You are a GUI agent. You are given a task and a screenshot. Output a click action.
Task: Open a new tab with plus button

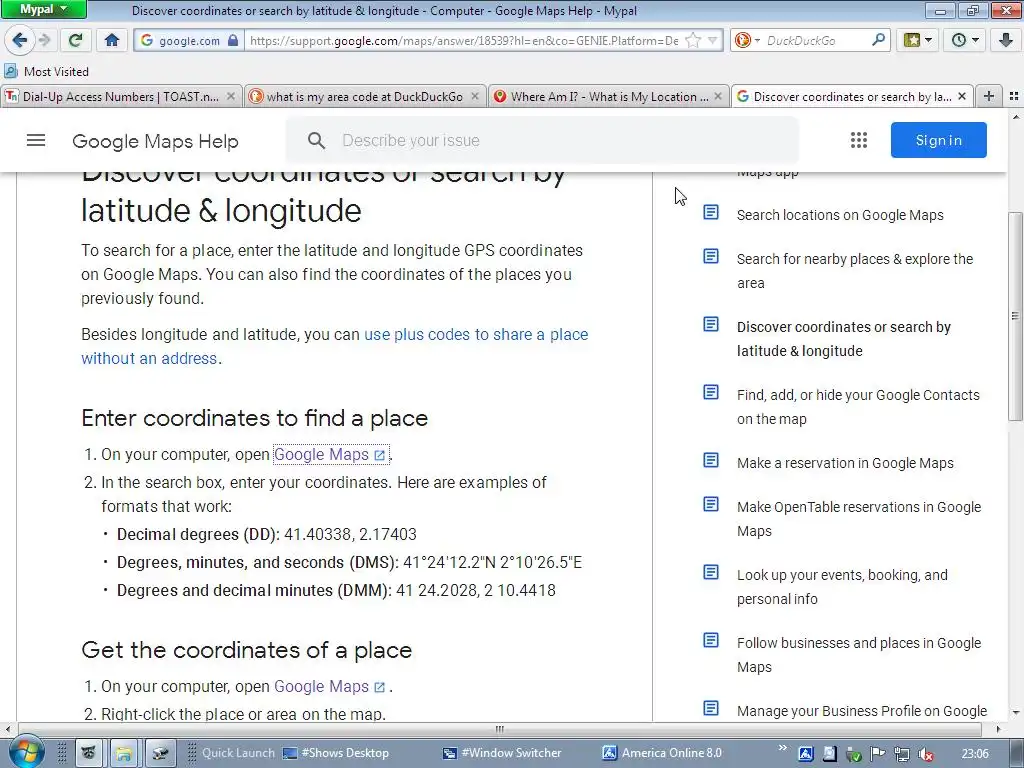pos(989,96)
